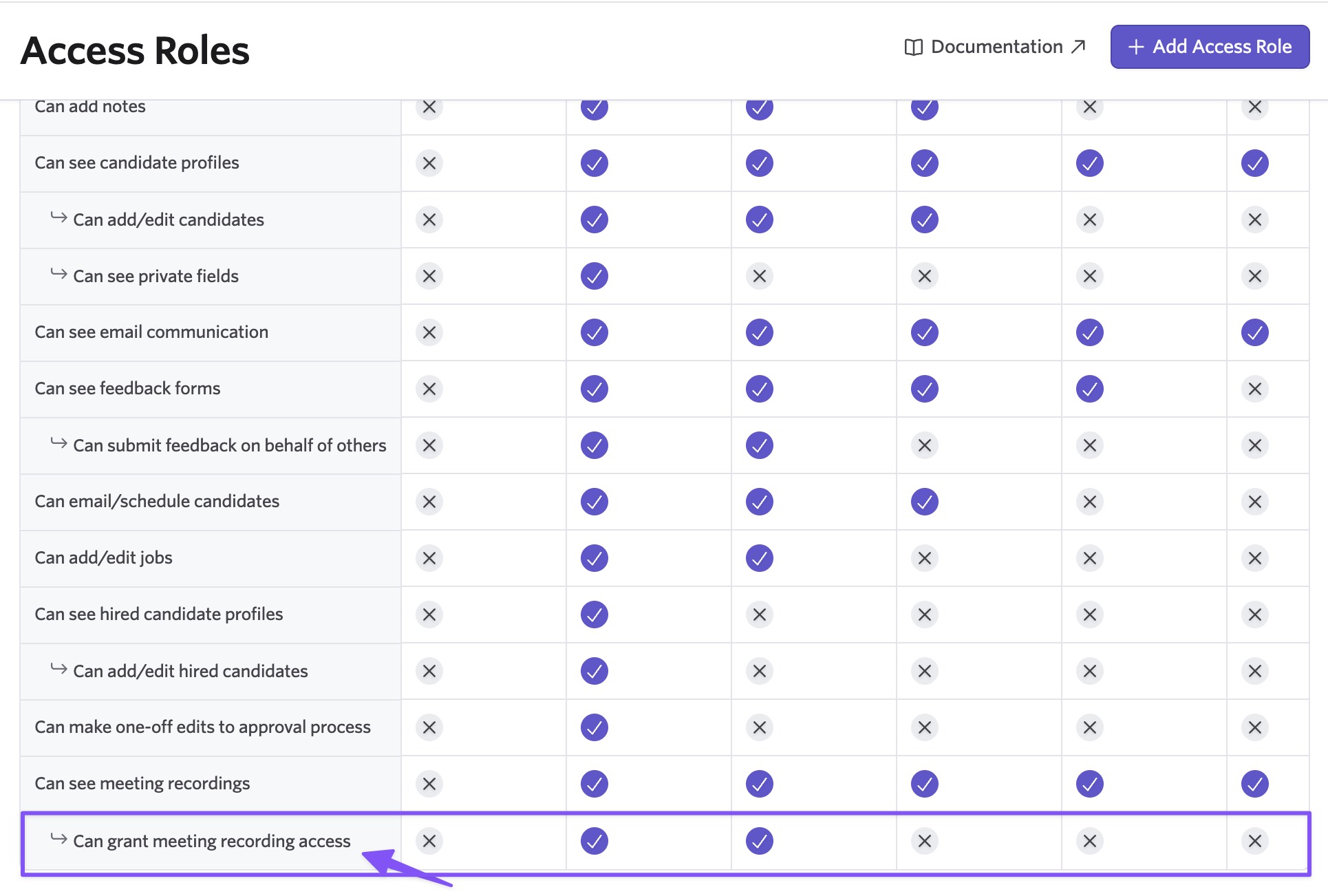Click the indent arrow beside Can add/edit hired candidates
This screenshot has height=896, width=1328.
(58, 670)
